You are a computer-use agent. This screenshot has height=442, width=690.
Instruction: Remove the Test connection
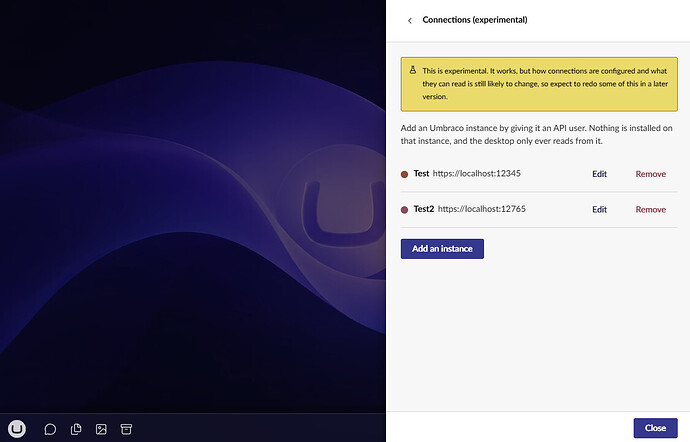(x=650, y=174)
